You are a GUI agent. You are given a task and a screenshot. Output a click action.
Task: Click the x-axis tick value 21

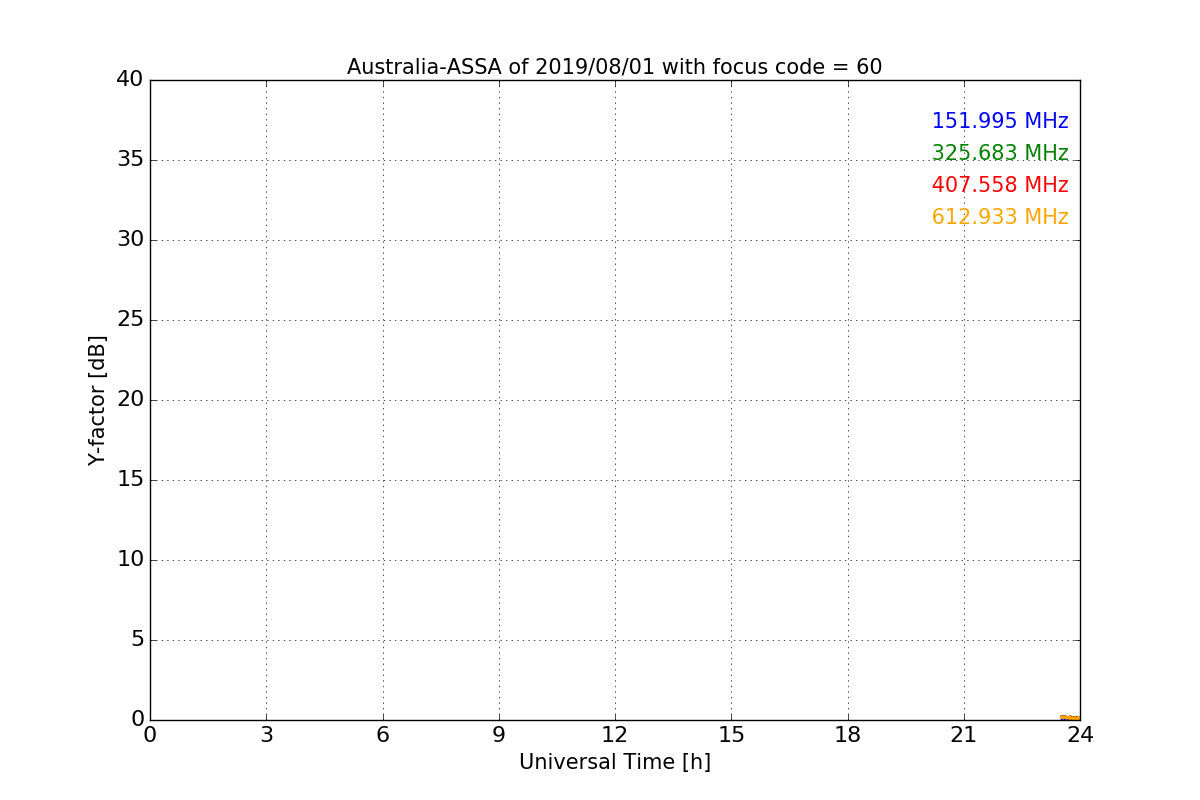coord(964,735)
